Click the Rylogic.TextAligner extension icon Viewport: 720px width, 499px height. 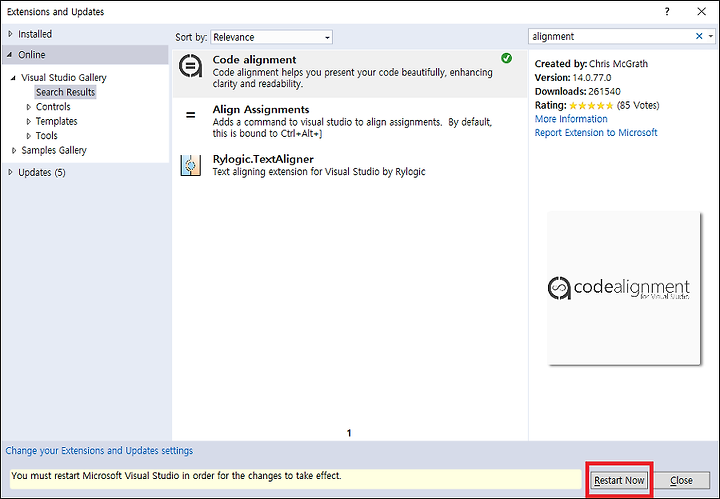pyautogui.click(x=190, y=165)
